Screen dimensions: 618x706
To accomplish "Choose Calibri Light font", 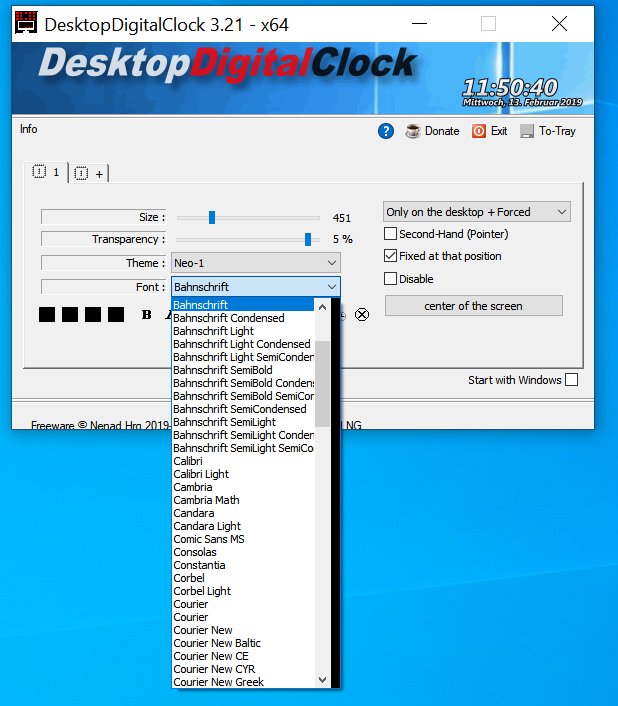I will tap(244, 474).
